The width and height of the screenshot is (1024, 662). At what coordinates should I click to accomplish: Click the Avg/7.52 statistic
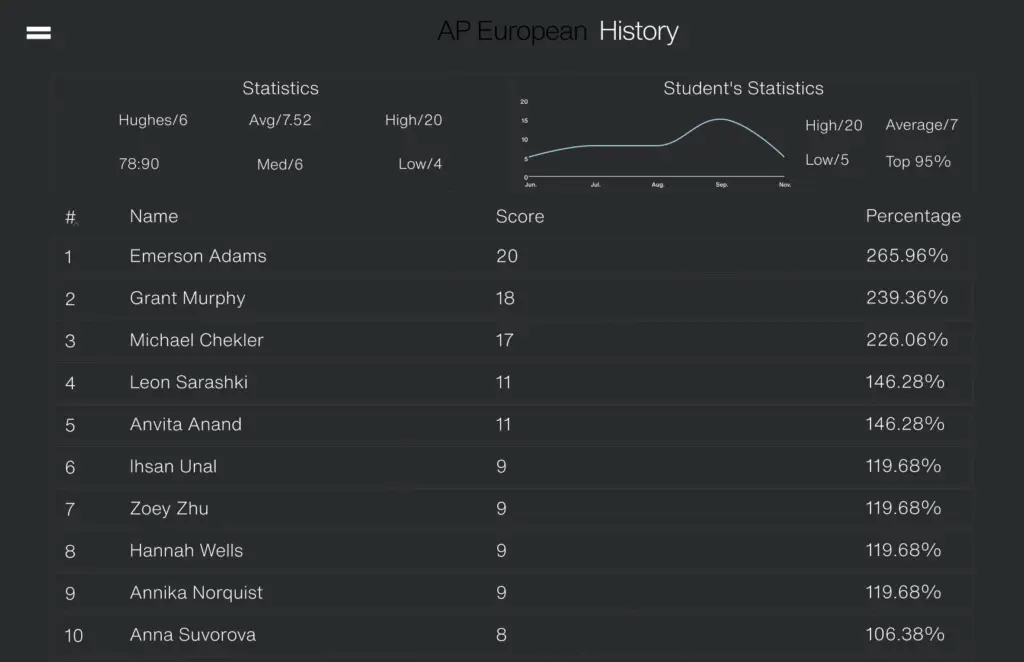pyautogui.click(x=280, y=120)
